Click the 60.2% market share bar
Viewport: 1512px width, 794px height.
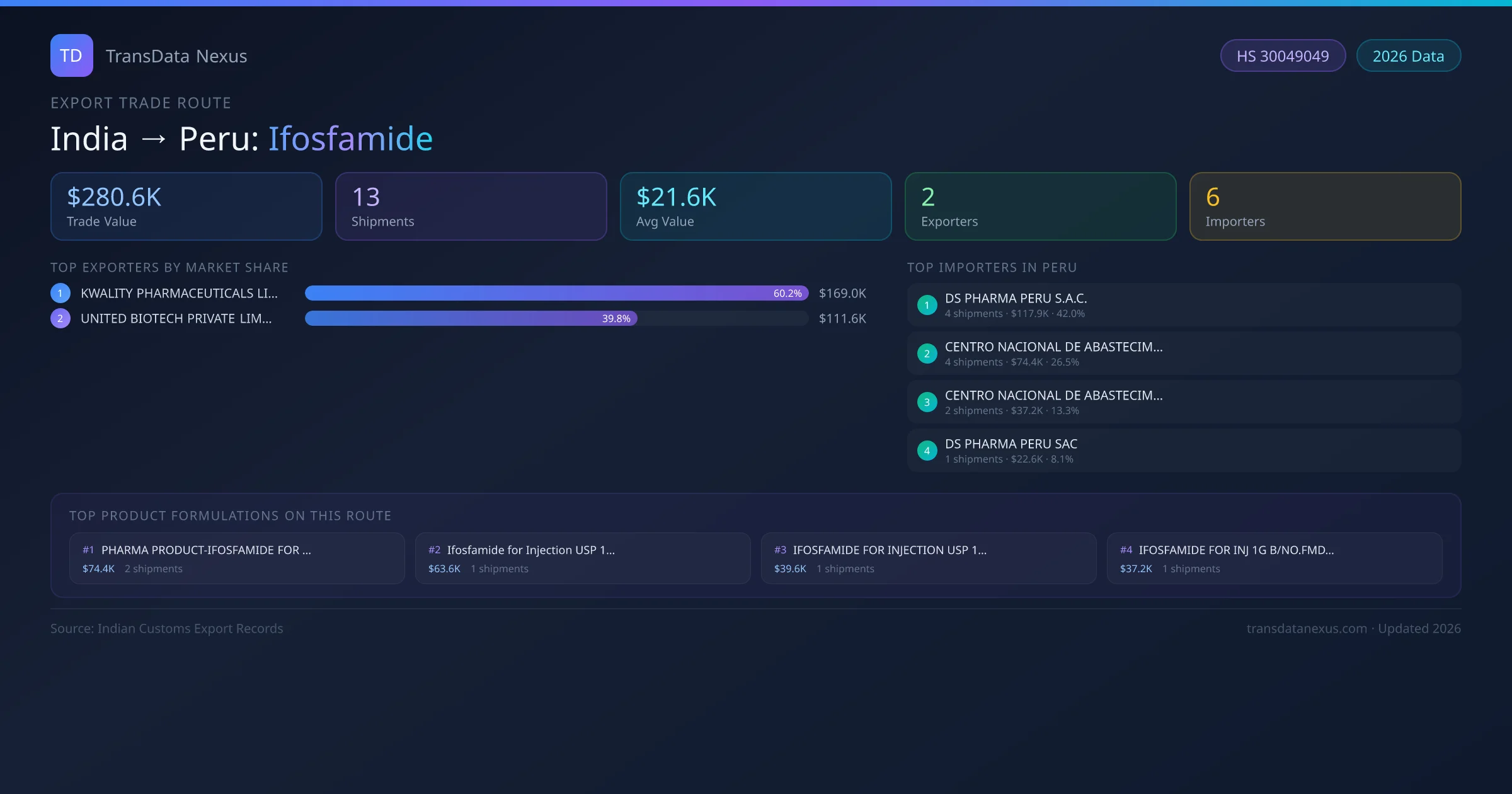556,293
